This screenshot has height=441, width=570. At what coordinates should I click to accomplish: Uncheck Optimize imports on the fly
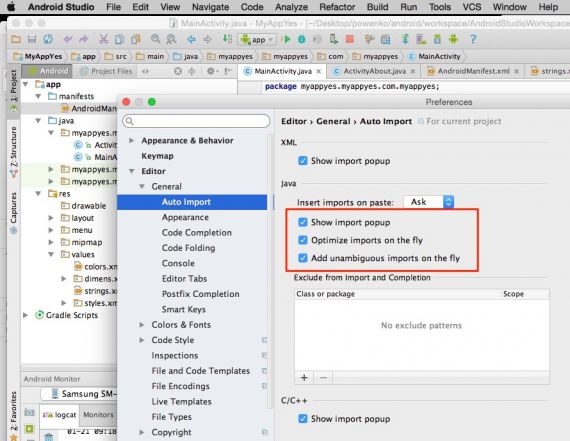pos(302,240)
